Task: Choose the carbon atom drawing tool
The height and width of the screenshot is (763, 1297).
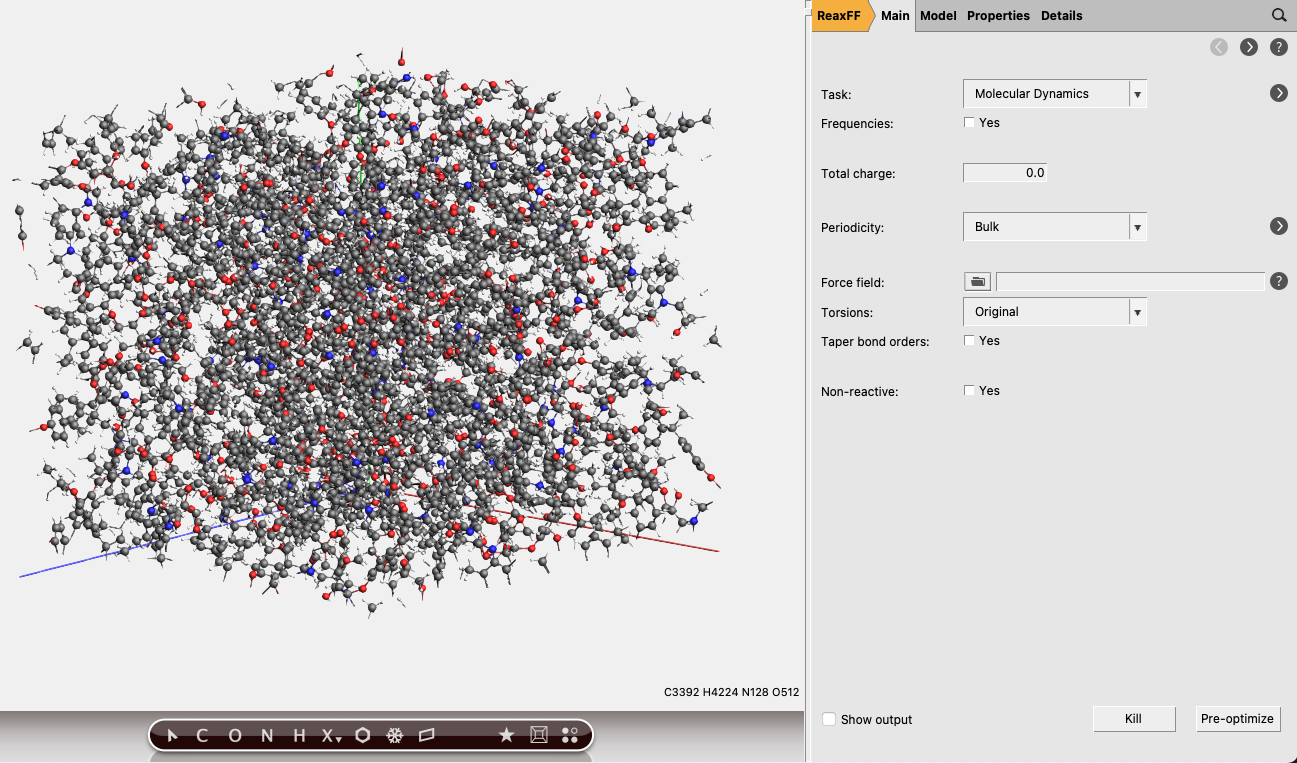Action: click(x=201, y=735)
